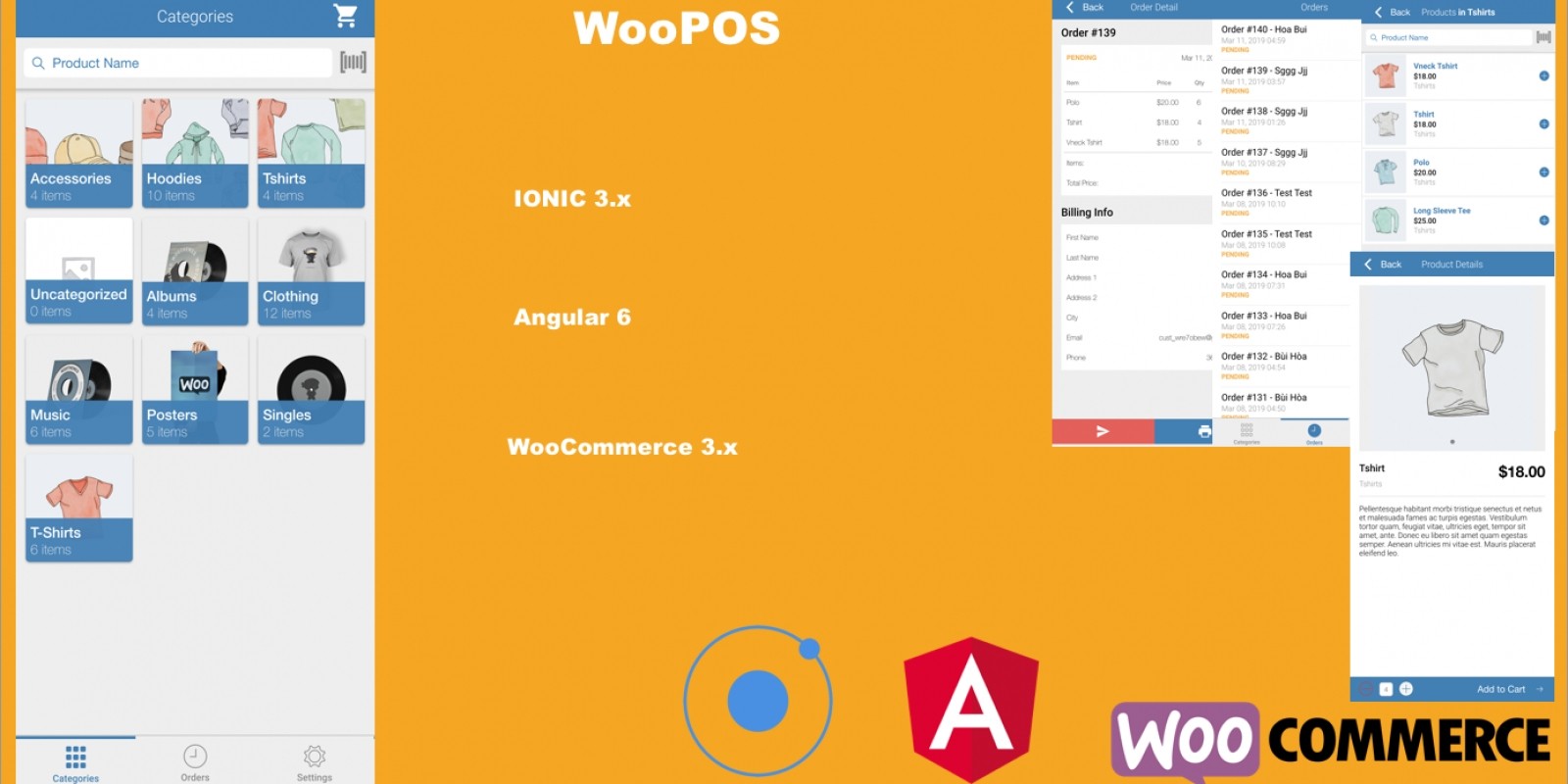Open the Hoodies category card
The width and height of the screenshot is (1568, 784).
(x=195, y=153)
